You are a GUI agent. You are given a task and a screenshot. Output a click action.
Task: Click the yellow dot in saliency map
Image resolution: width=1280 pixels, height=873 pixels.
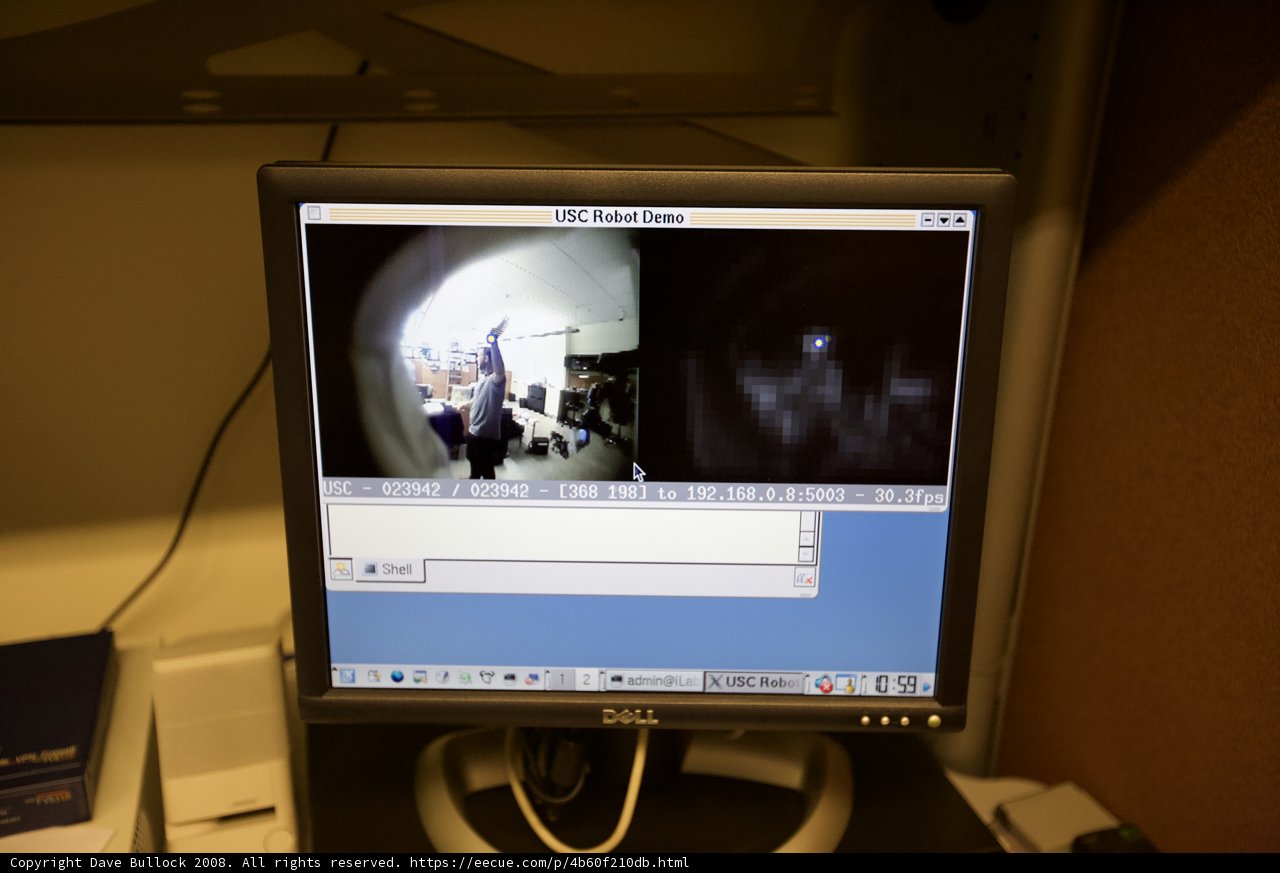click(819, 342)
